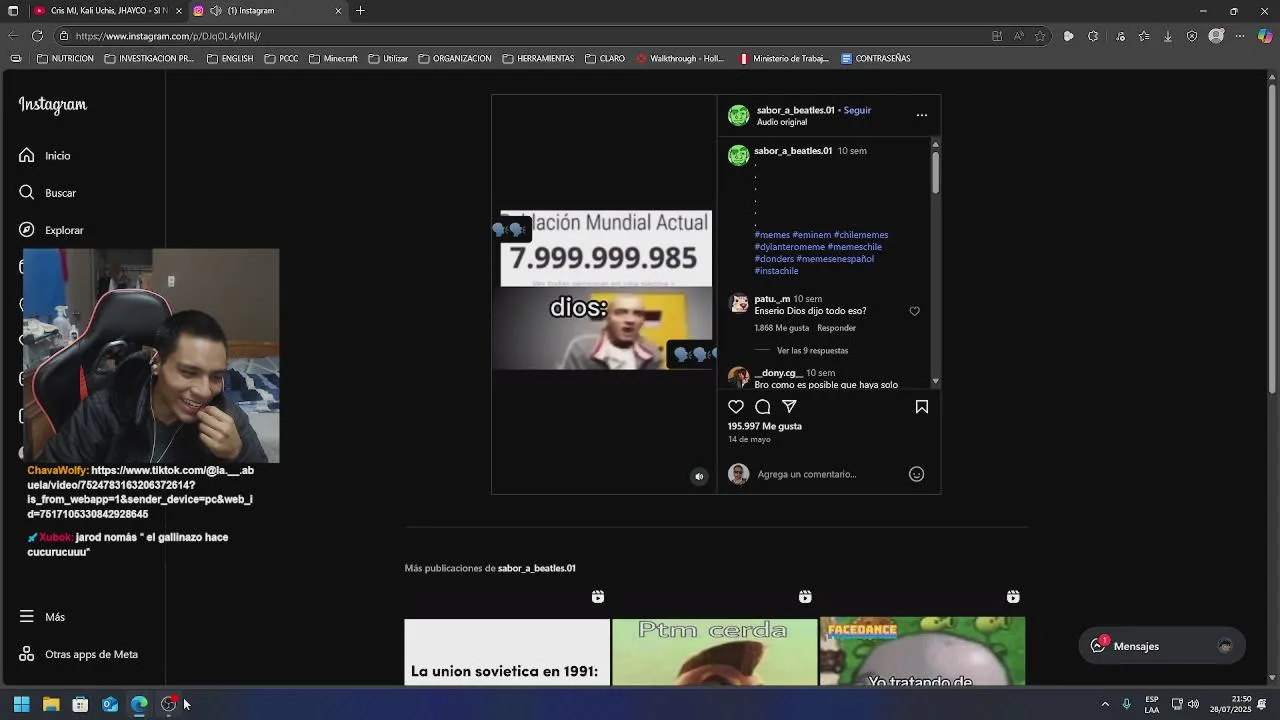
Task: Reply to patu._.m comment with Responder
Action: (x=836, y=328)
